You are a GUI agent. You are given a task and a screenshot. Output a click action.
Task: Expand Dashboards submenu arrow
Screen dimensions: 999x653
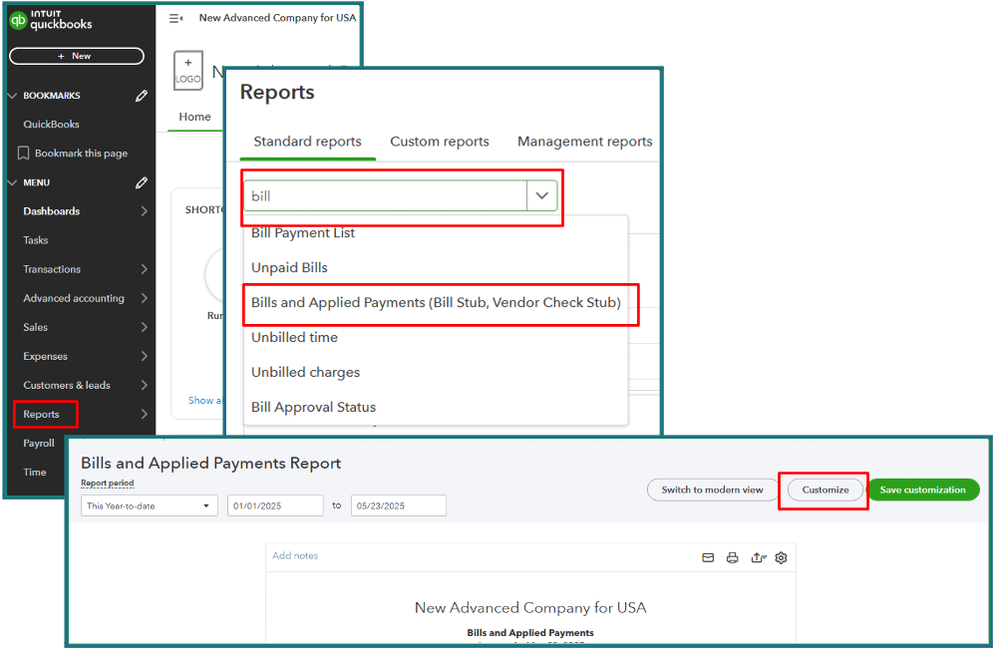144,212
